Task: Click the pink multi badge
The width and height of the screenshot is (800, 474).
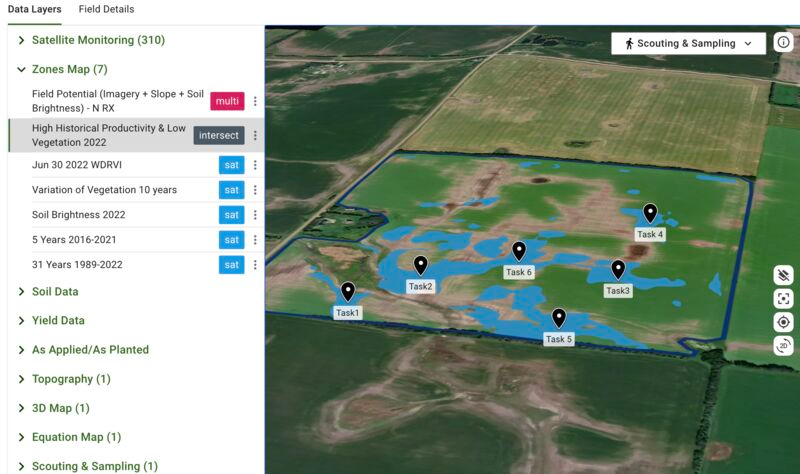Action: pos(227,101)
